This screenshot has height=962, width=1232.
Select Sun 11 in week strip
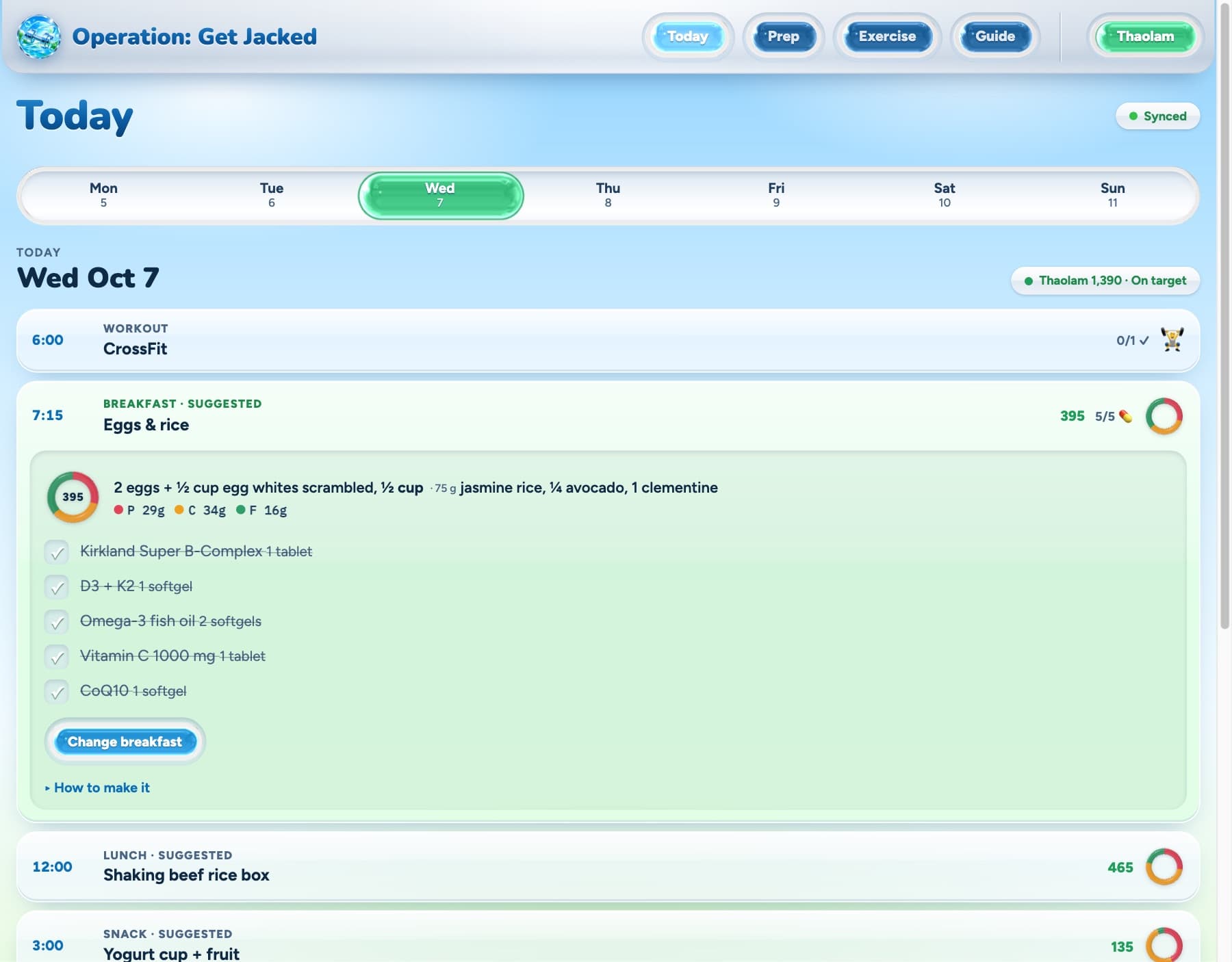pos(1113,195)
